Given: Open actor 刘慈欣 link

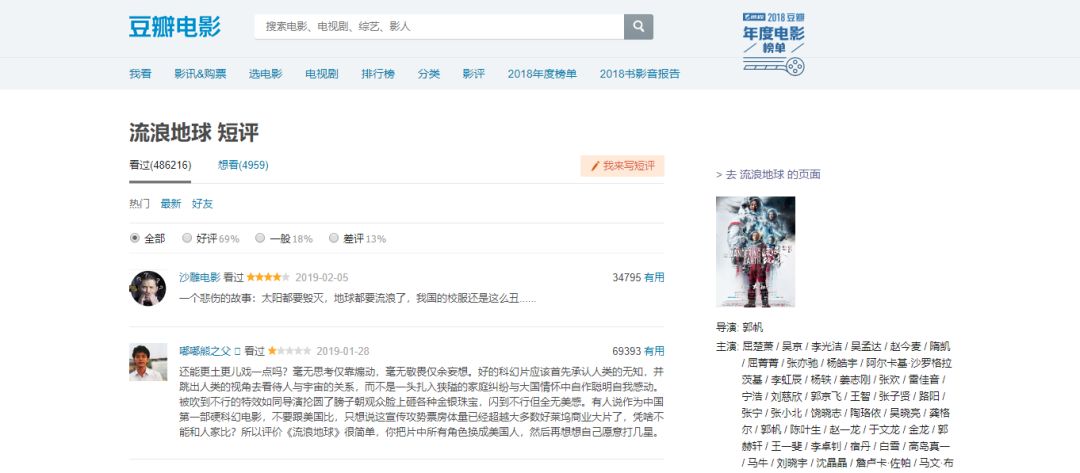Looking at the screenshot, I should (x=787, y=397).
